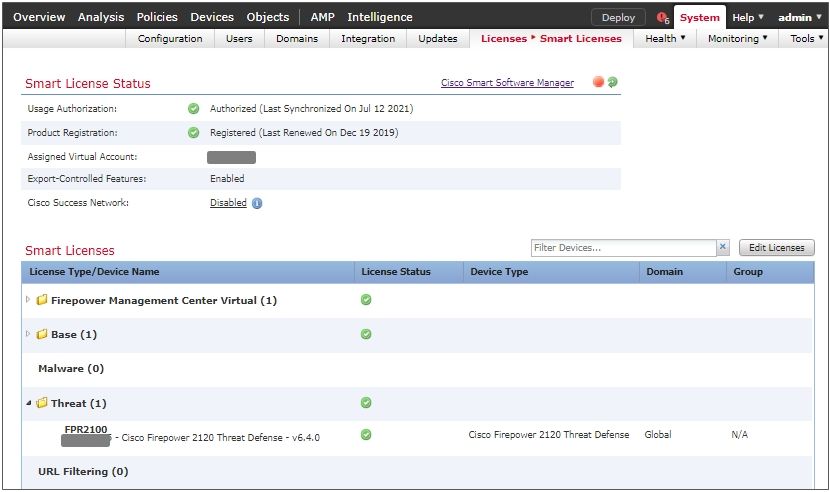Screen dimensions: 830x492
Task: Click the Threat license folder icon
Action: coord(42,403)
